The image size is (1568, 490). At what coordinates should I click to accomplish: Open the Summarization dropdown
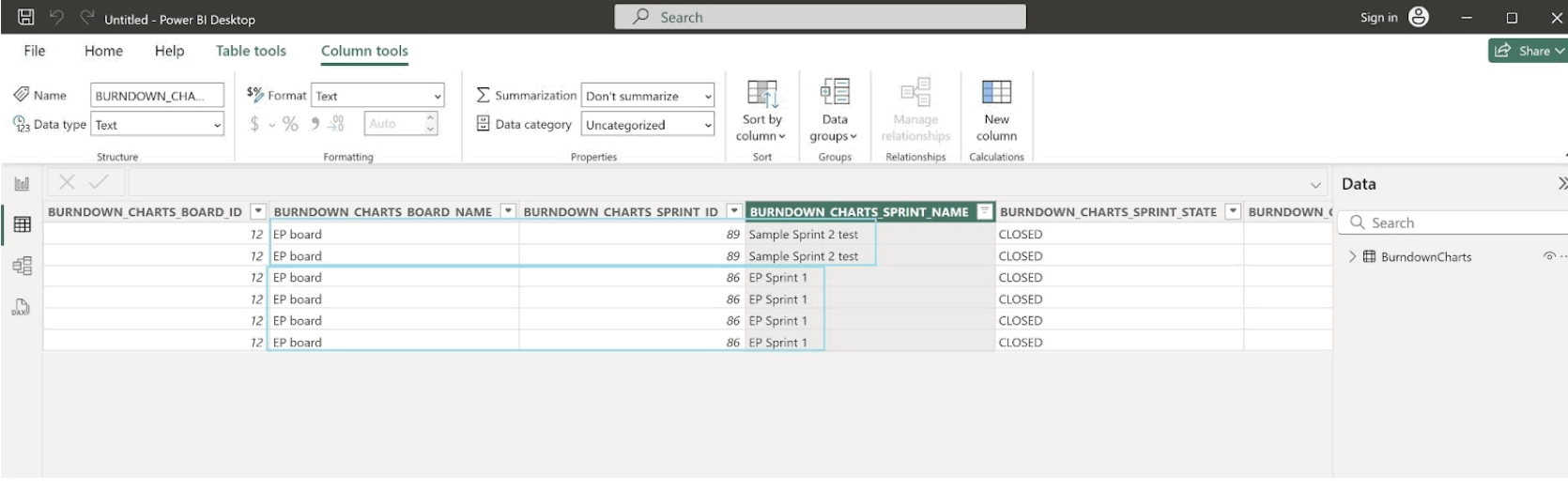(648, 96)
